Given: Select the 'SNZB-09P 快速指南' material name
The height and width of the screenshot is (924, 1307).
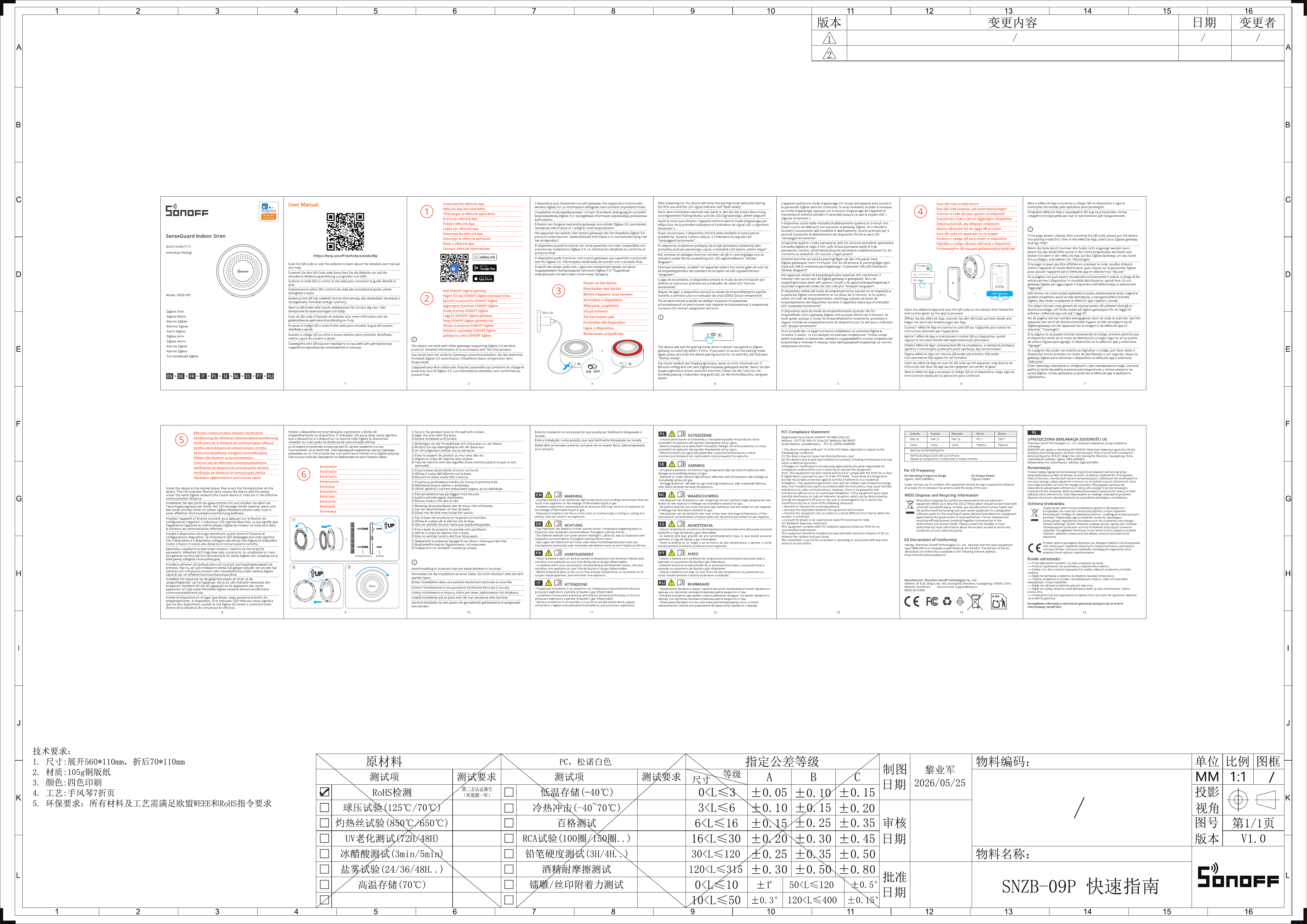Looking at the screenshot, I should click(x=1080, y=887).
